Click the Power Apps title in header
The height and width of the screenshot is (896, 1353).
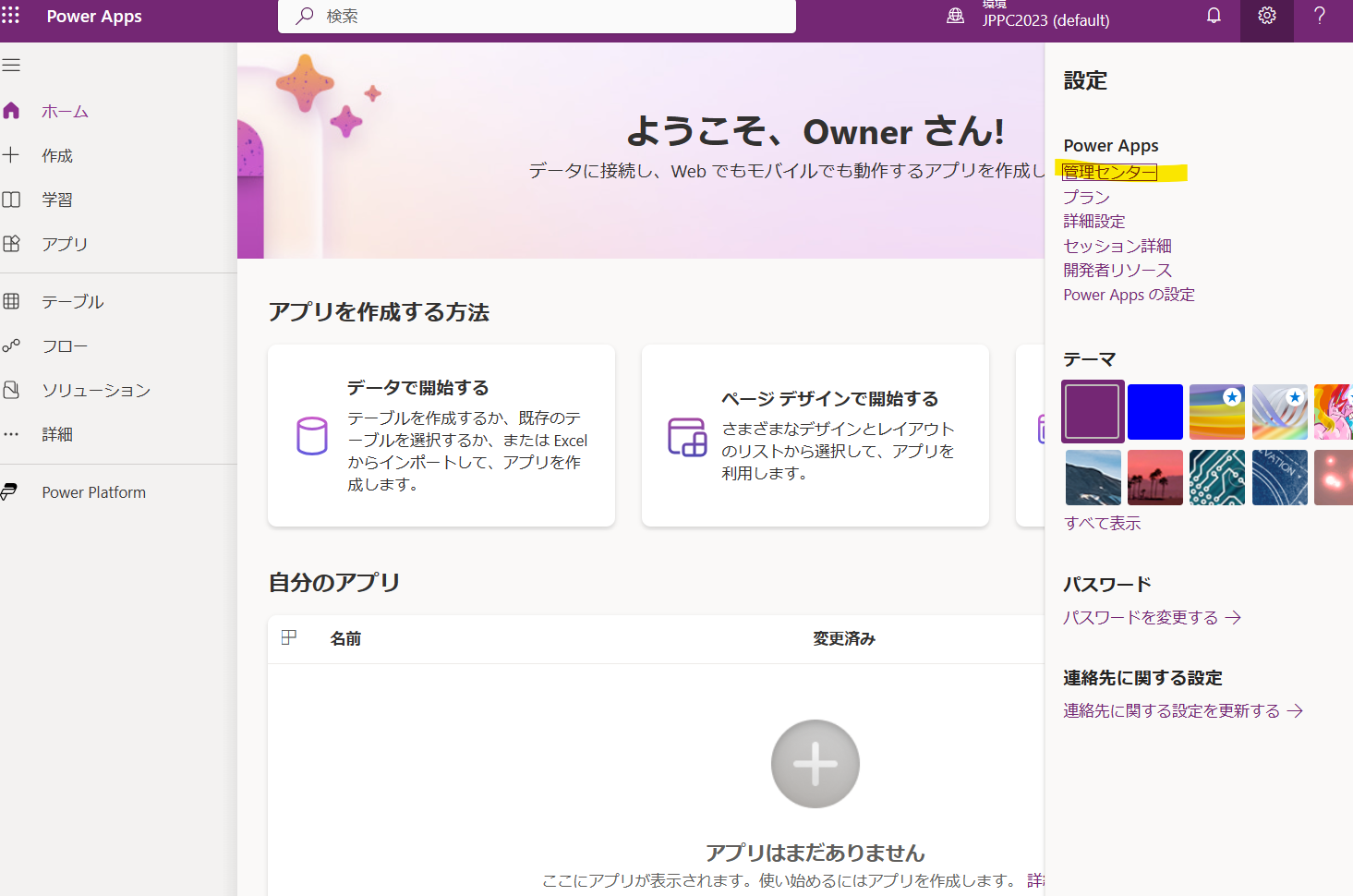tap(94, 16)
